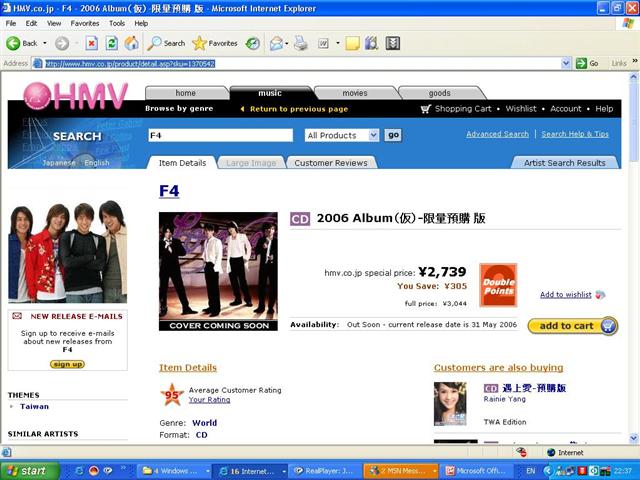Open the Tools menu
The height and width of the screenshot is (480, 640).
tap(117, 23)
